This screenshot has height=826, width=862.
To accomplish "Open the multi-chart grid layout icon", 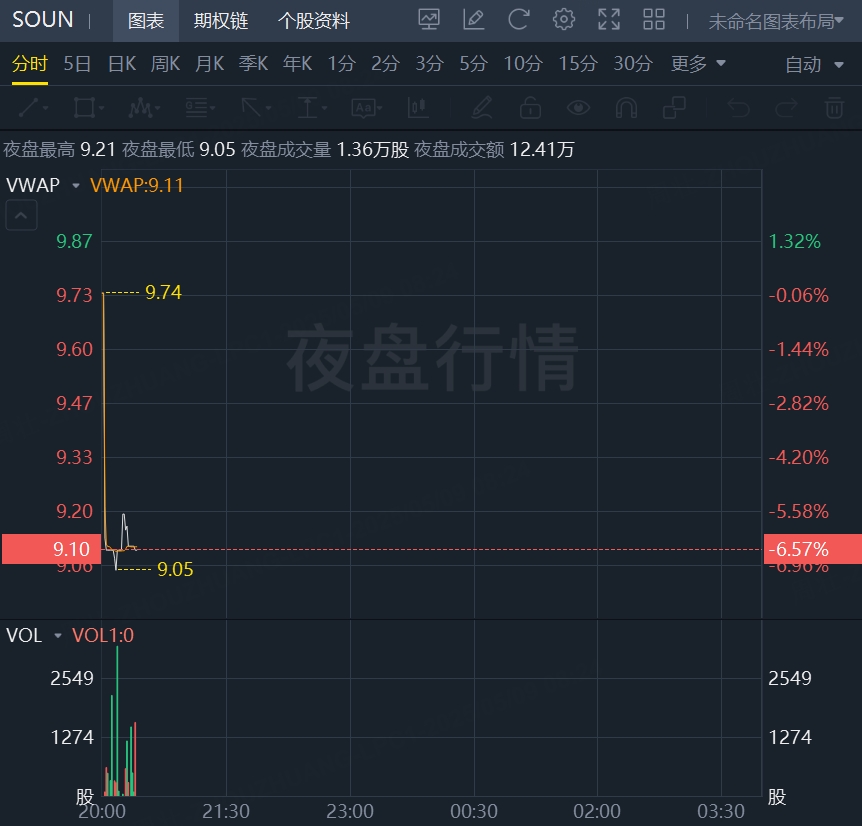I will click(654, 20).
